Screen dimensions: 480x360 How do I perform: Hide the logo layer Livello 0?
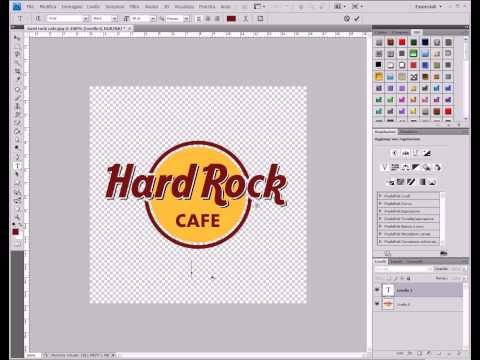tap(377, 304)
